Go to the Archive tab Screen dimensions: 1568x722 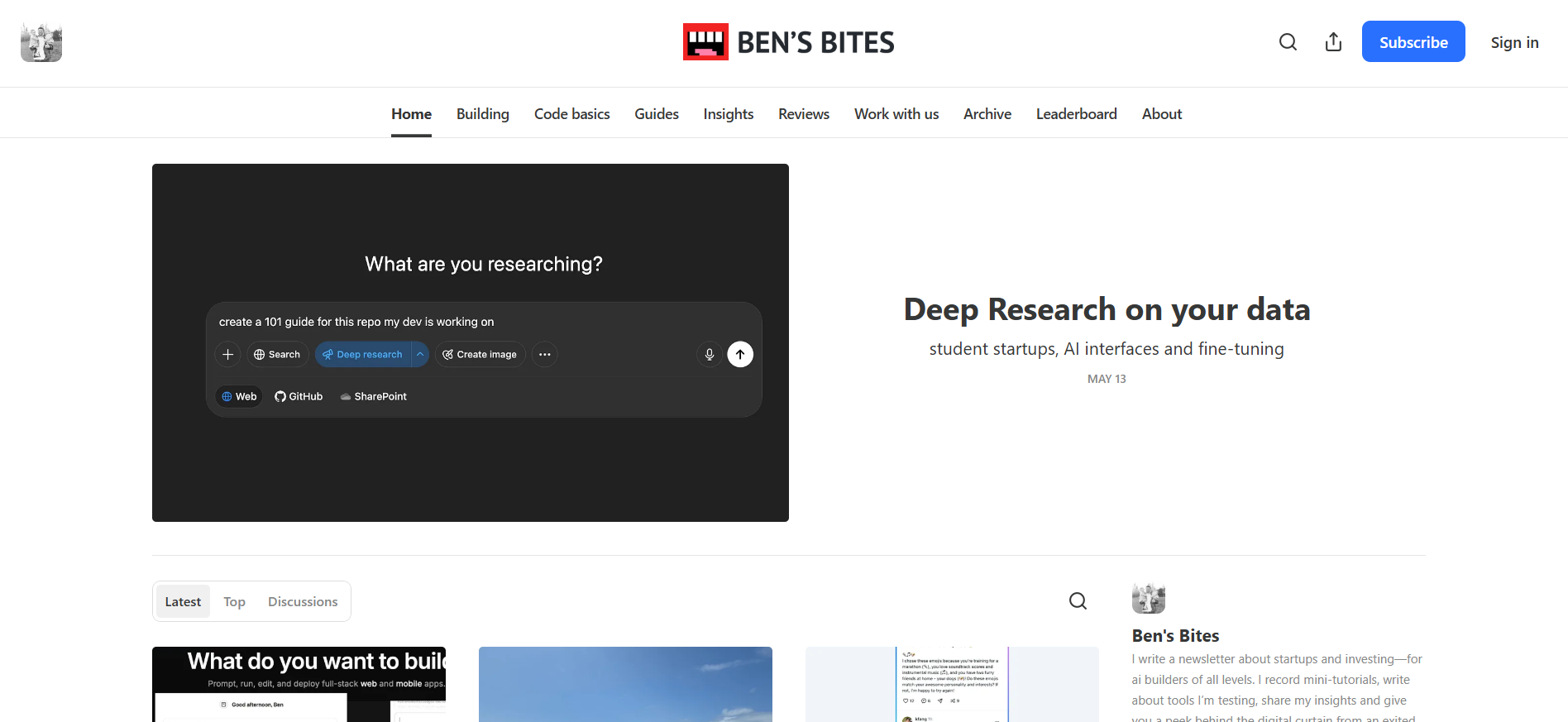click(987, 114)
